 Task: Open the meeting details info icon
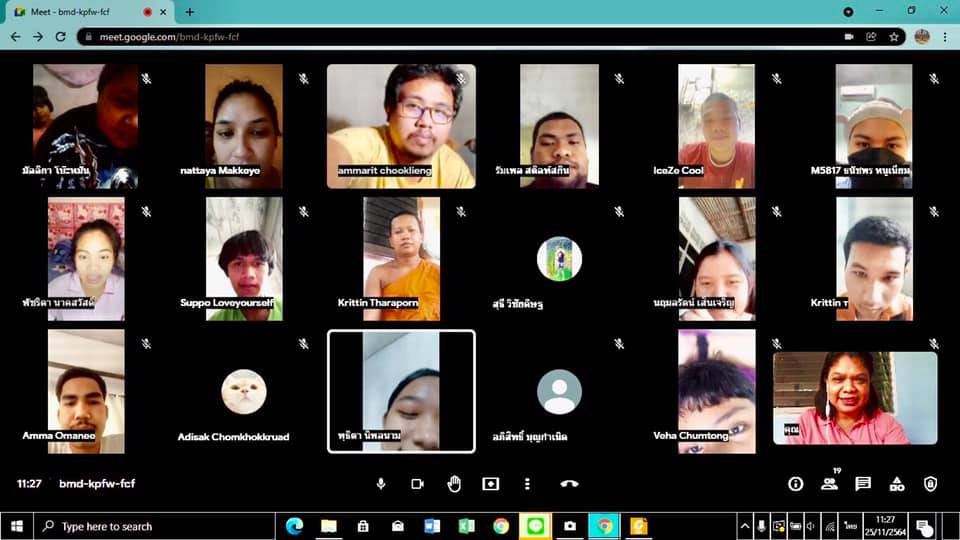tap(795, 484)
